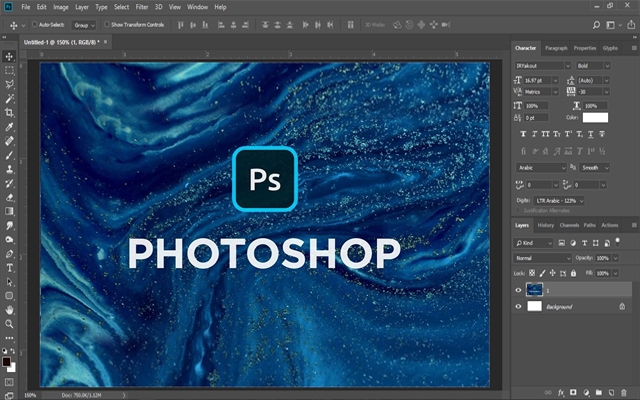Select the Magic Wand tool
640x400 pixels.
pyautogui.click(x=9, y=99)
